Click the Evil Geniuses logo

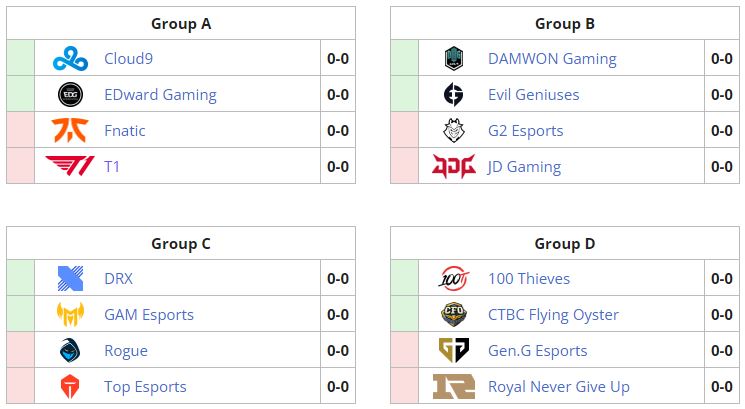coord(454,95)
